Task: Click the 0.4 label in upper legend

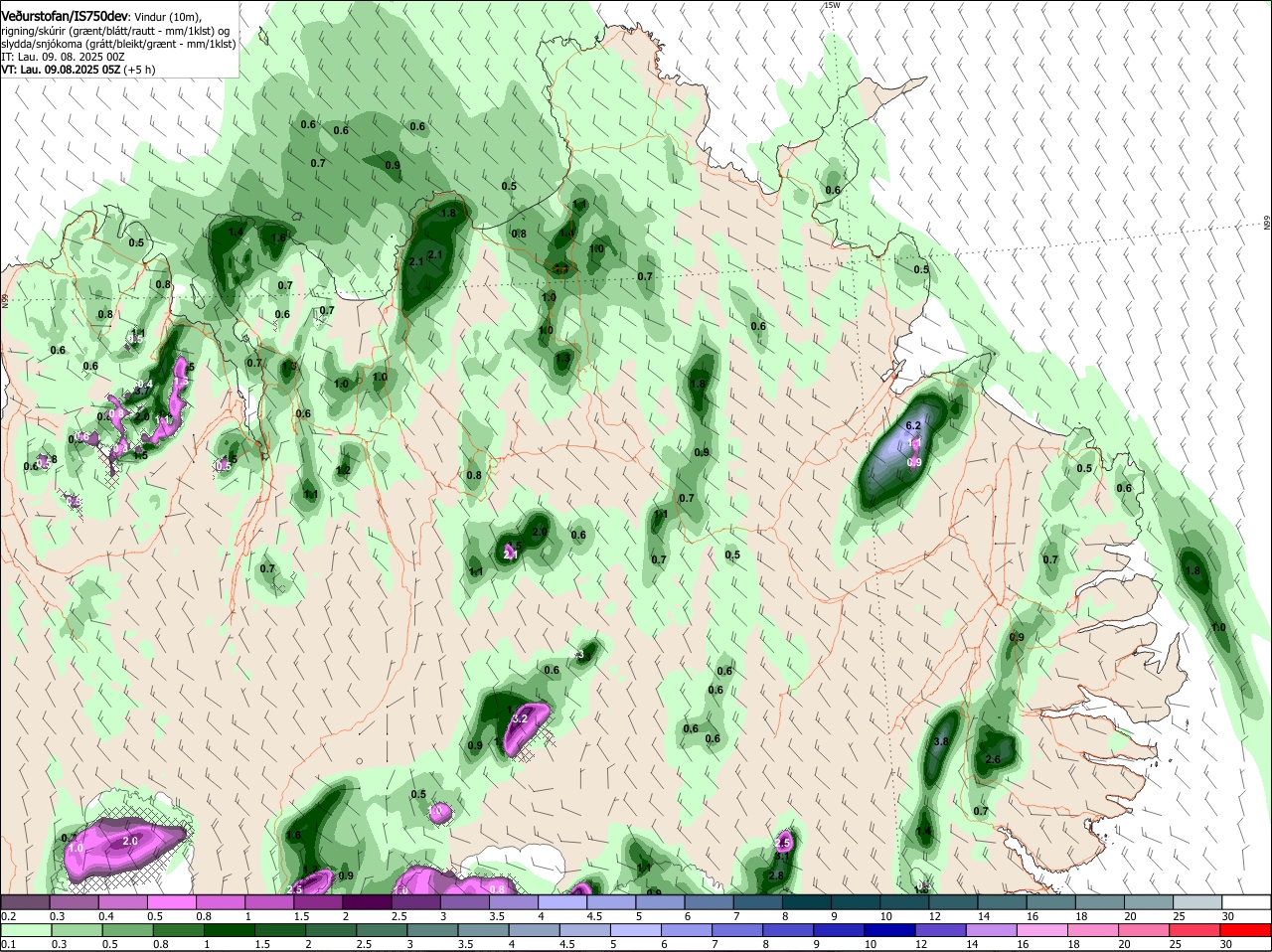Action: [106, 915]
